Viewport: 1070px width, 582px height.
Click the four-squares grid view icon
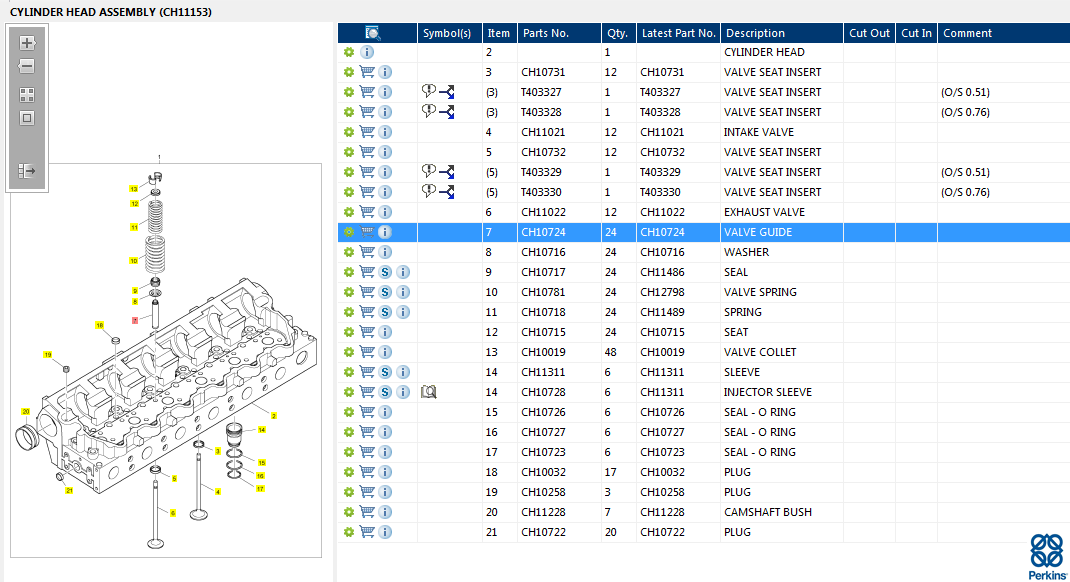27,95
